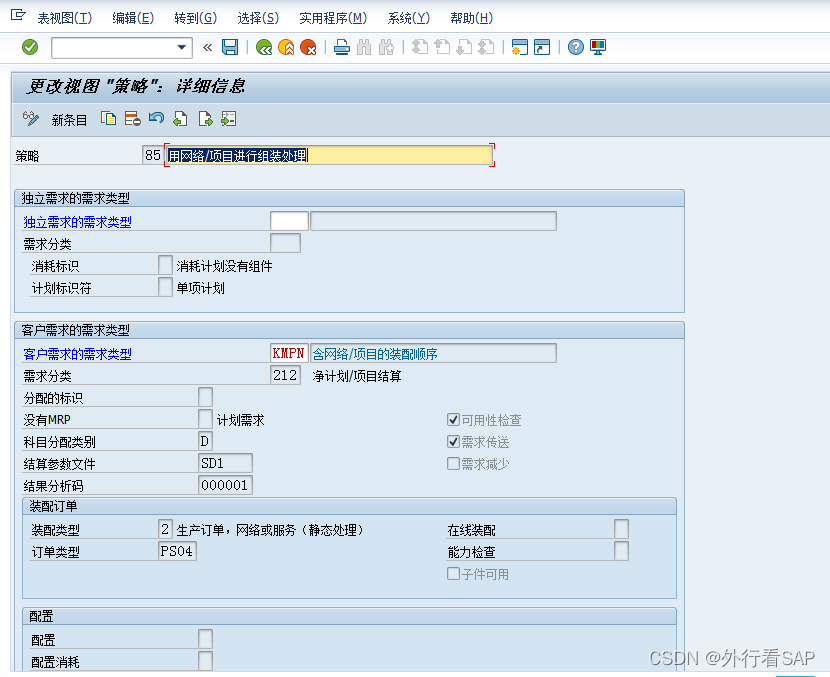Click the 新条目 button
Image resolution: width=830 pixels, height=677 pixels.
[x=69, y=120]
